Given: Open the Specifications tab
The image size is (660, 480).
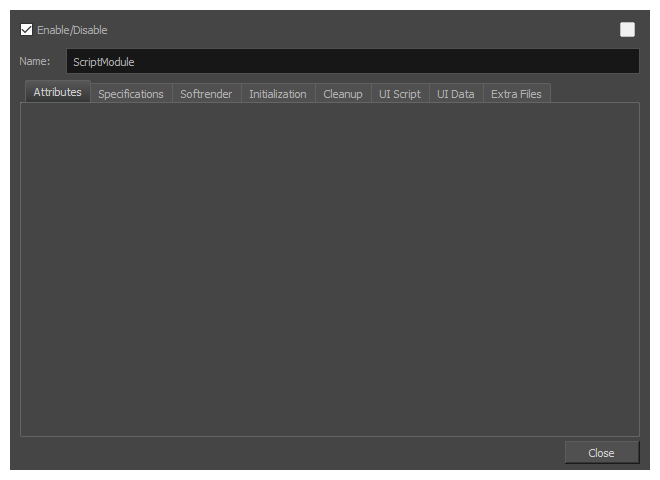Looking at the screenshot, I should (130, 94).
